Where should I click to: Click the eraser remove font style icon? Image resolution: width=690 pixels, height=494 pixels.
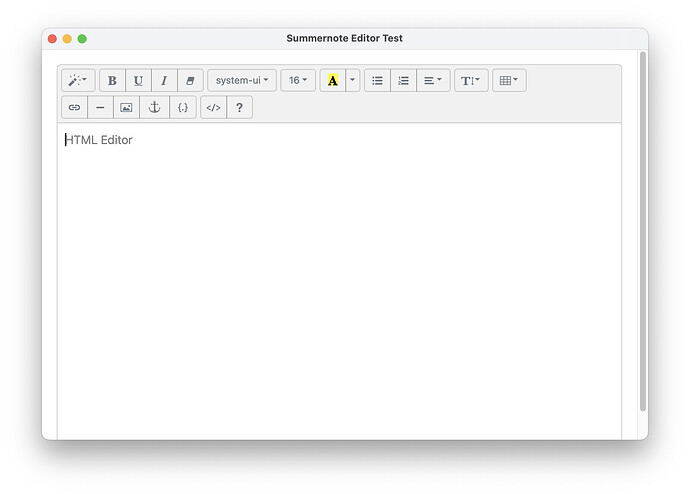[190, 81]
